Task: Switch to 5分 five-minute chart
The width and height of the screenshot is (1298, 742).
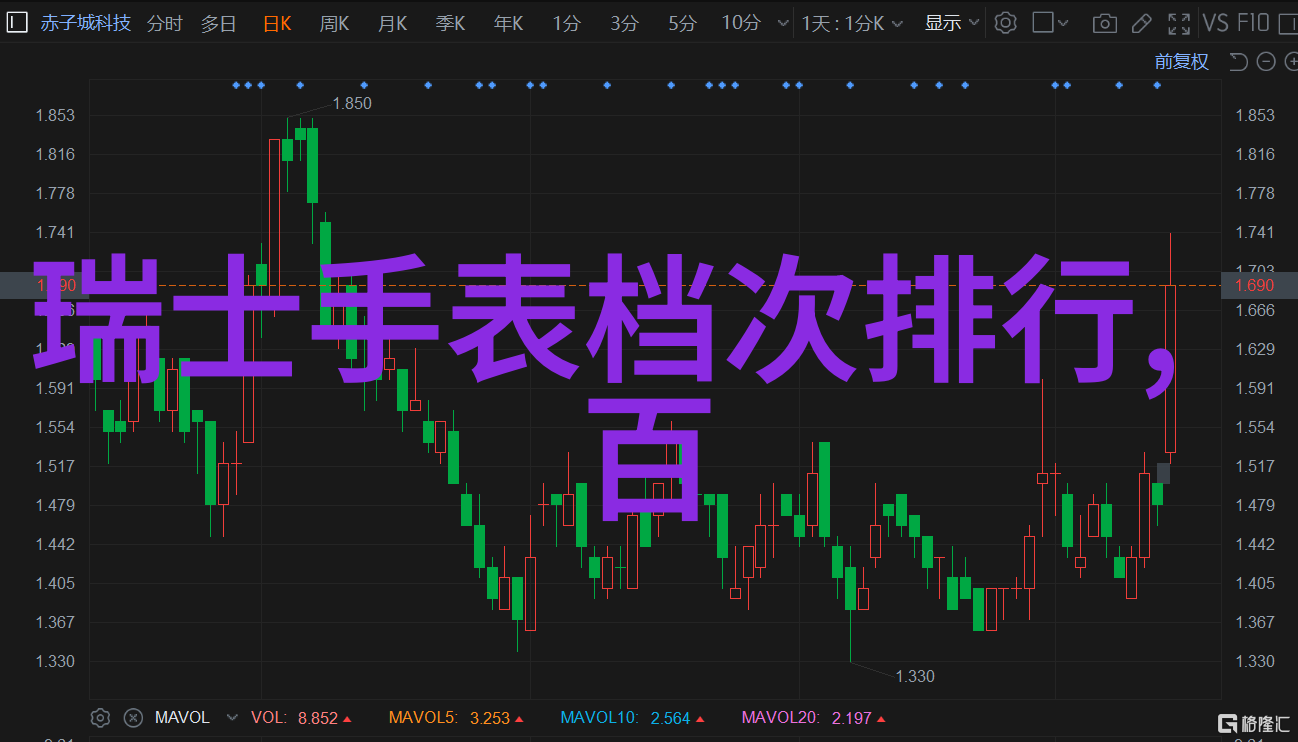Action: pos(682,23)
